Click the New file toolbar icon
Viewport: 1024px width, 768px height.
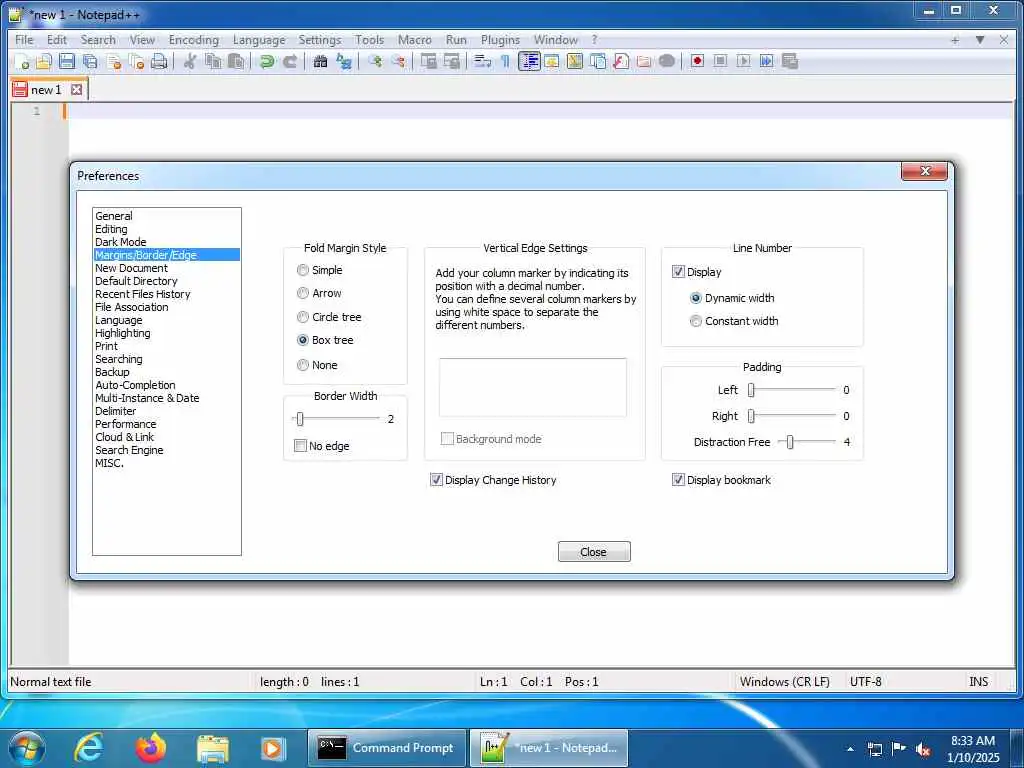point(21,61)
